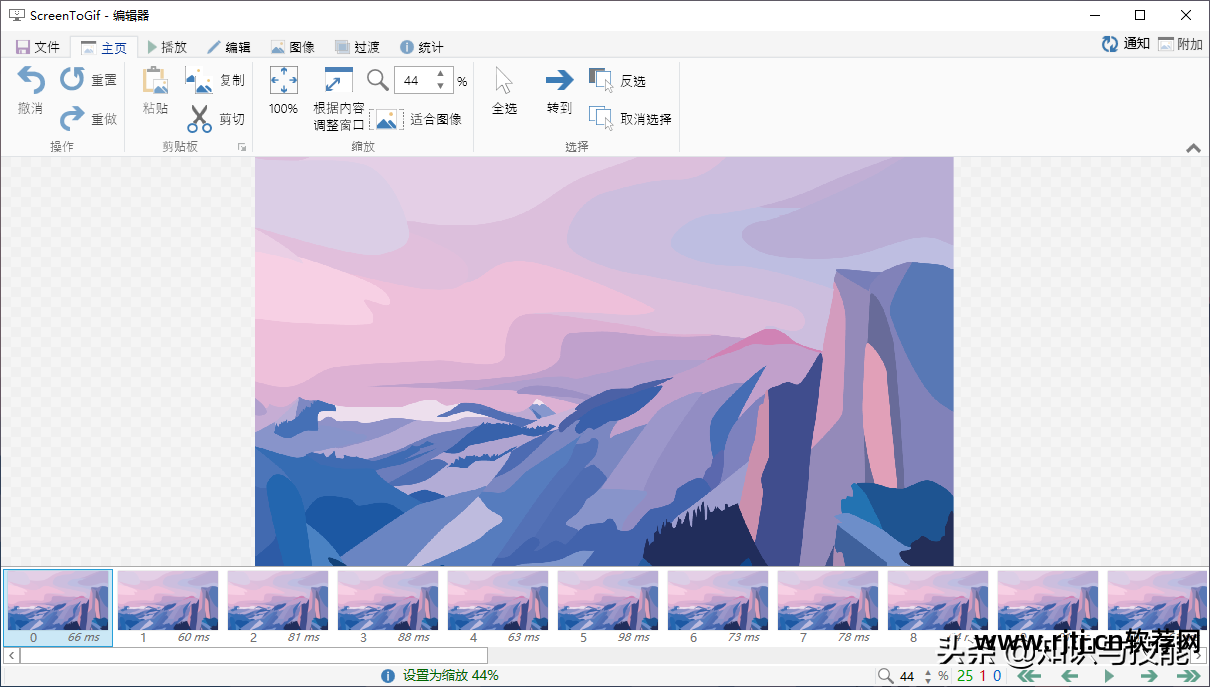Screen dimensions: 1210x687
Task: Set zoom to 100% icon
Action: 284,81
